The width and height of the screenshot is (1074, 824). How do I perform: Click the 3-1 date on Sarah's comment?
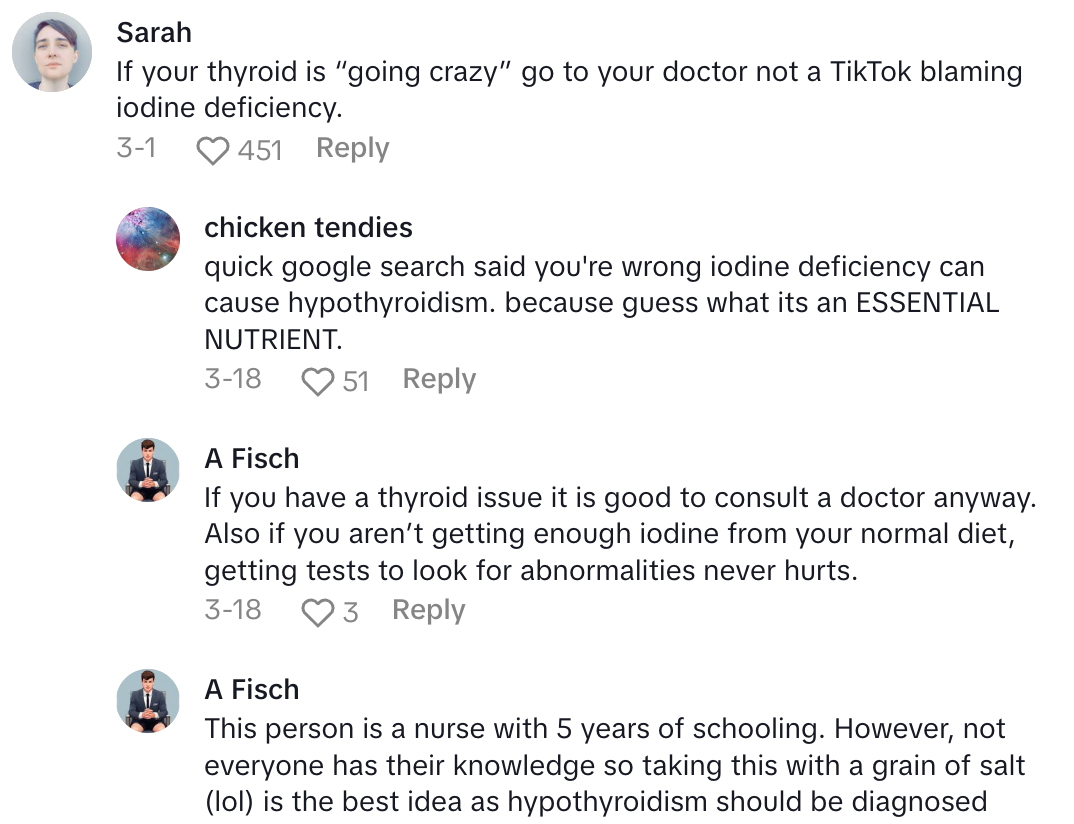[x=136, y=149]
